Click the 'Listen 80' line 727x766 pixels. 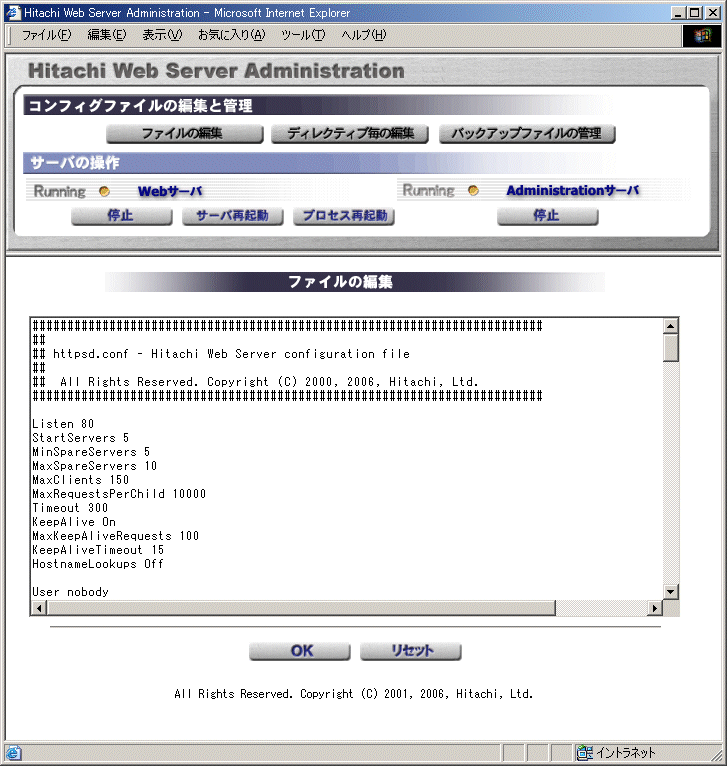tap(63, 424)
